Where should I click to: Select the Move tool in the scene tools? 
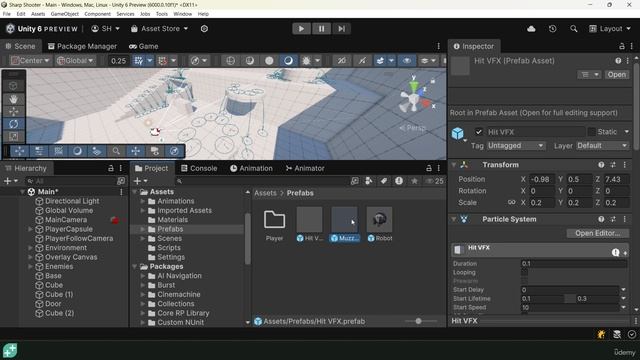tap(13, 111)
